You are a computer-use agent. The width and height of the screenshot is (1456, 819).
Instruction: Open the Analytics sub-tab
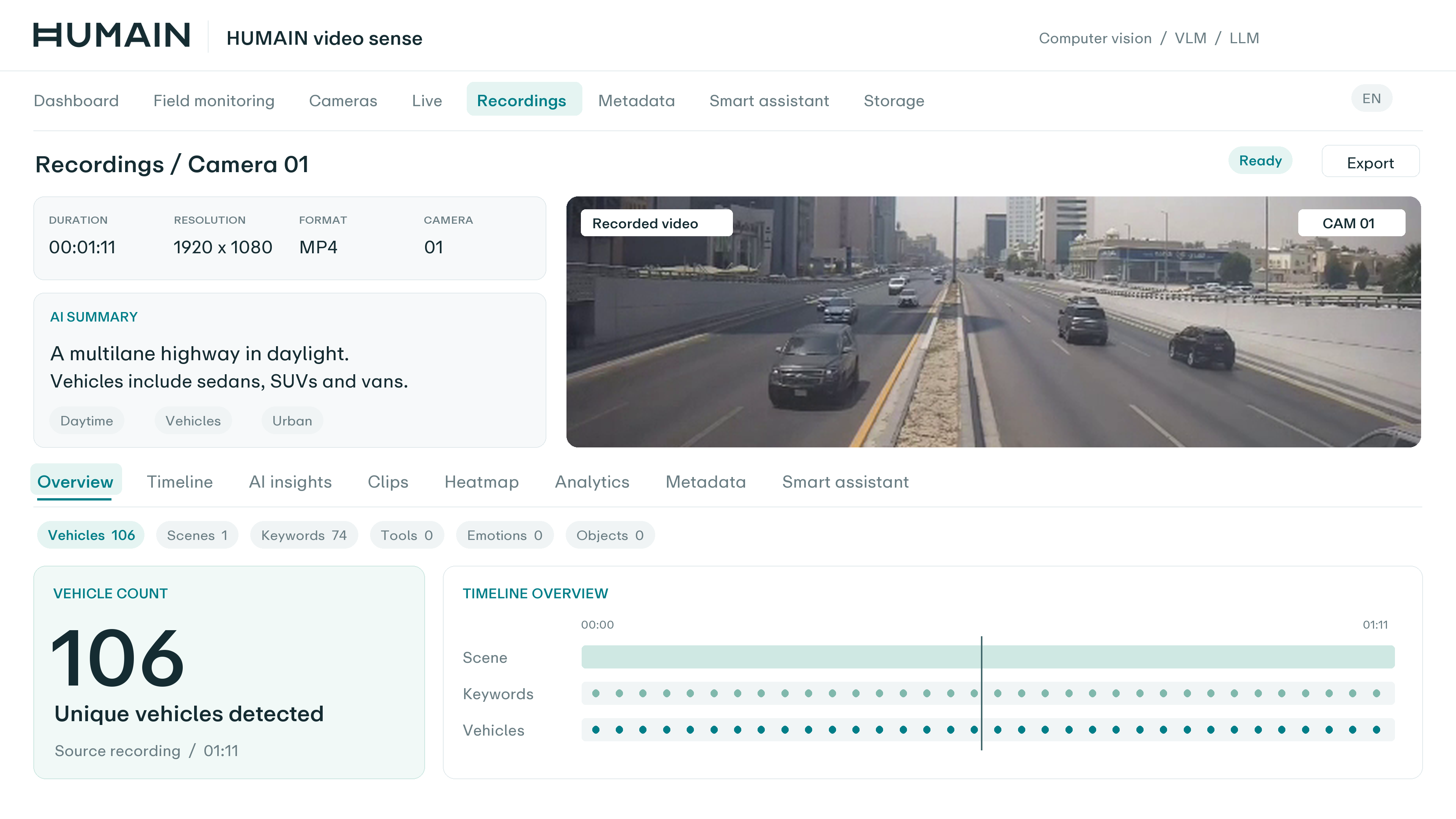[x=592, y=482]
